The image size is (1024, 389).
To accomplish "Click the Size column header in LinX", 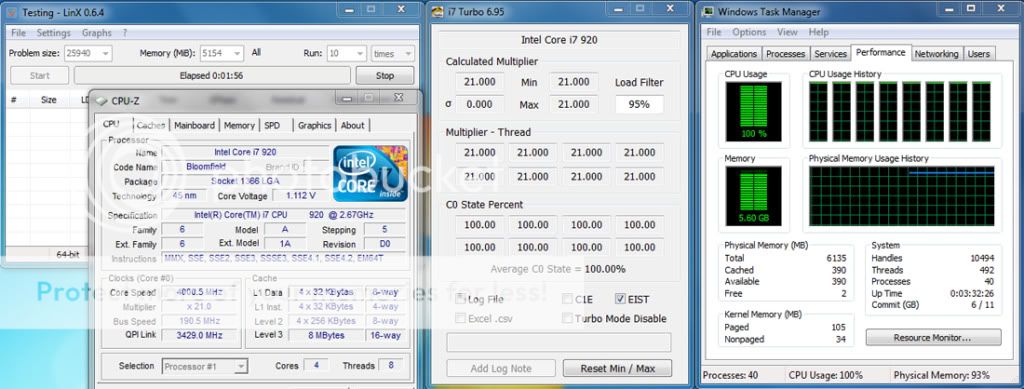I will [48, 100].
